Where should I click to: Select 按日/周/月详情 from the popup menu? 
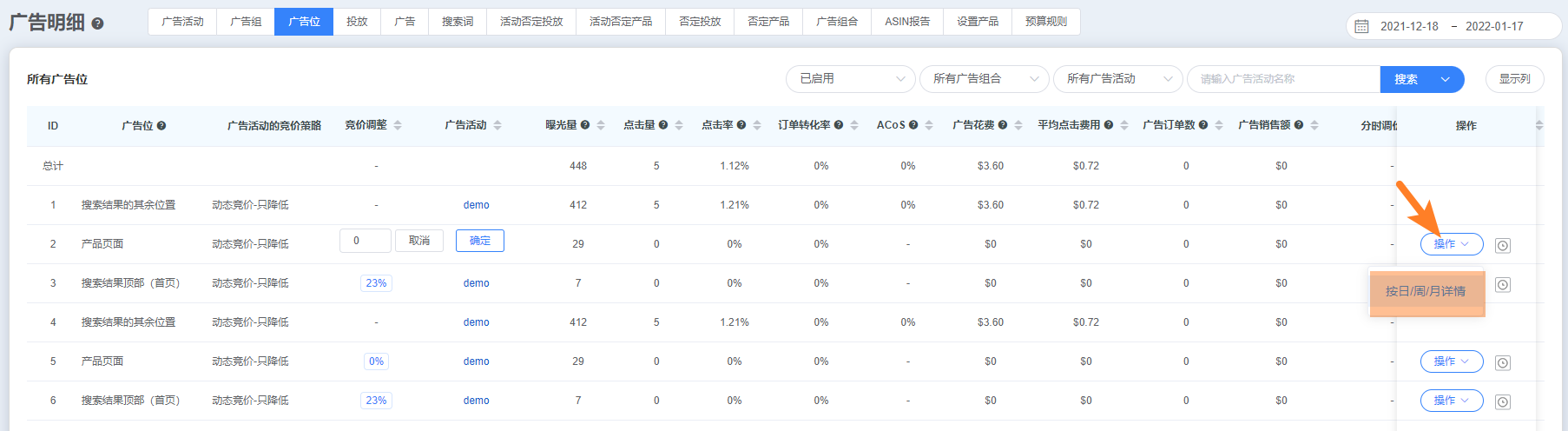tap(1426, 292)
